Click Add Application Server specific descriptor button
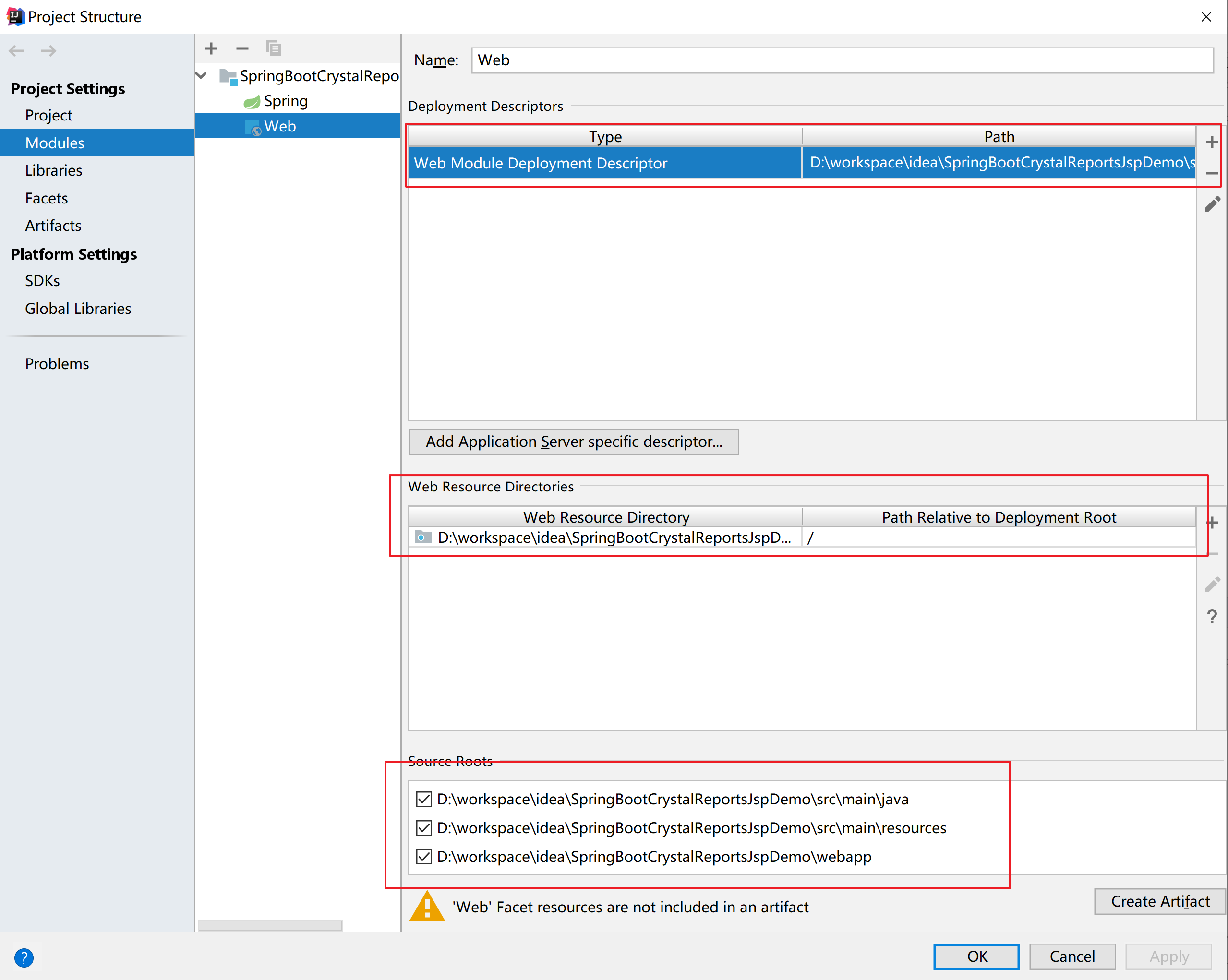The width and height of the screenshot is (1228, 980). pyautogui.click(x=574, y=442)
